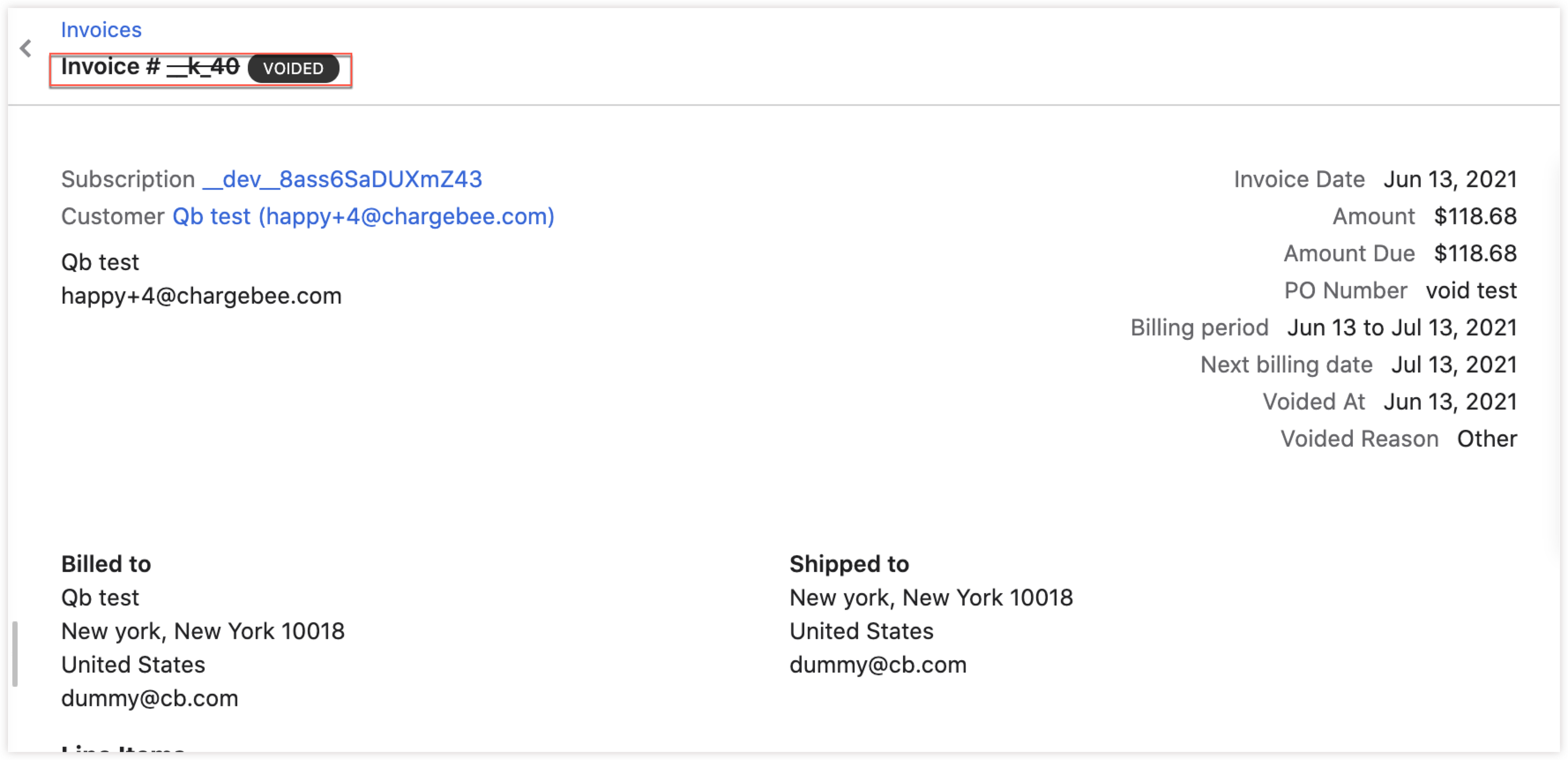Open subscription __dev__8ass6SaDUXmZ43 link
The width and height of the screenshot is (1568, 760).
pyautogui.click(x=342, y=180)
